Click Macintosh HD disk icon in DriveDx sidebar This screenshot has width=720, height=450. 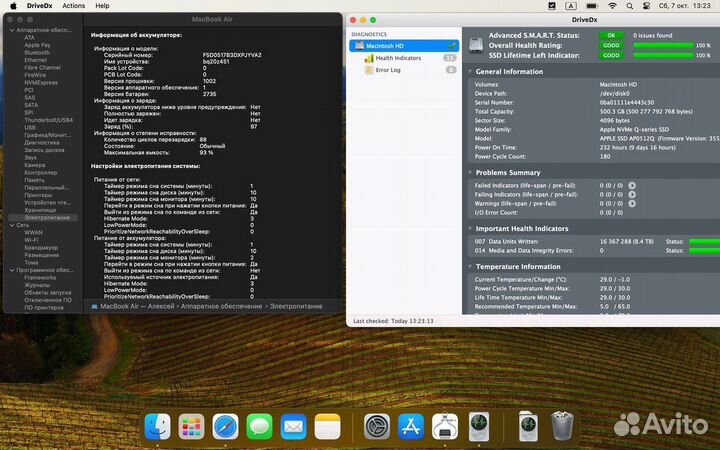[359, 45]
